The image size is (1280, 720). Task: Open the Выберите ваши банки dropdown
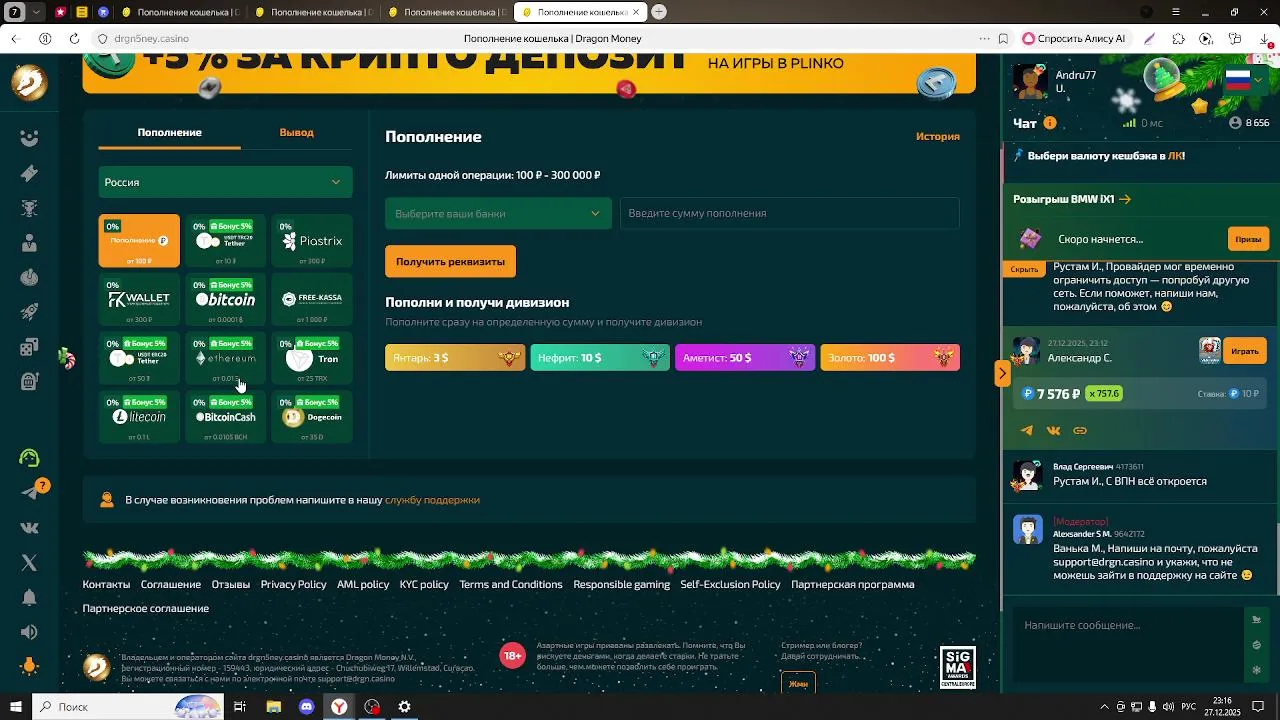pos(498,213)
